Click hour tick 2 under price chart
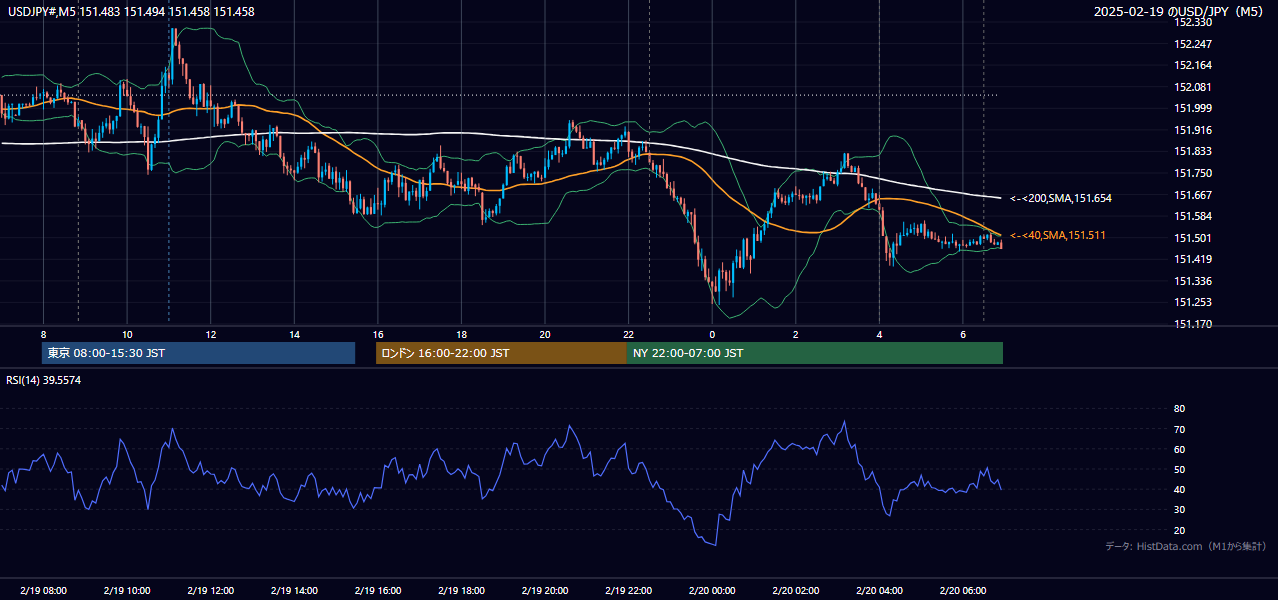The height and width of the screenshot is (600, 1278). coord(796,334)
